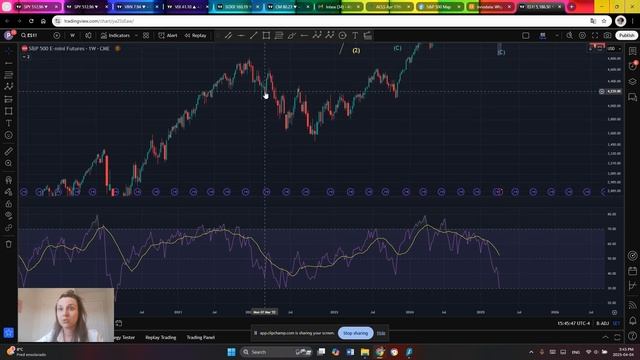Select the Measure ruler tool in left sidebar
Image resolution: width=640 pixels, height=360 pixels.
tap(9, 151)
